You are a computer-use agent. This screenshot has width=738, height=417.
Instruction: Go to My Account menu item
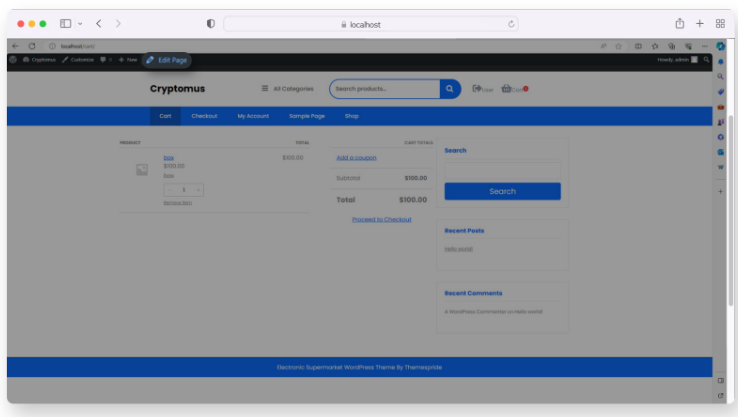pos(253,116)
